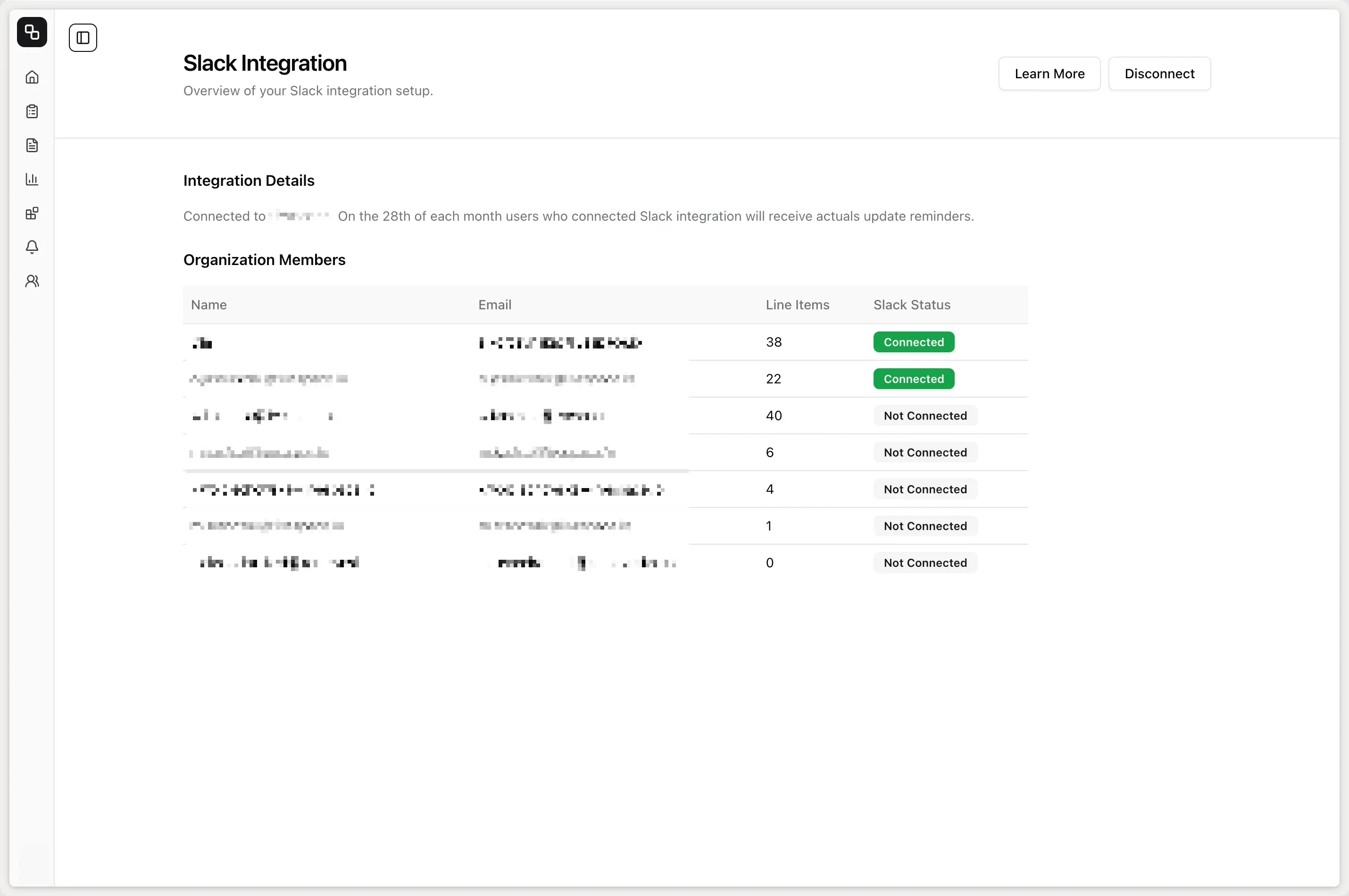Viewport: 1349px width, 896px height.
Task: Open the team members icon in sidebar
Action: coord(32,281)
